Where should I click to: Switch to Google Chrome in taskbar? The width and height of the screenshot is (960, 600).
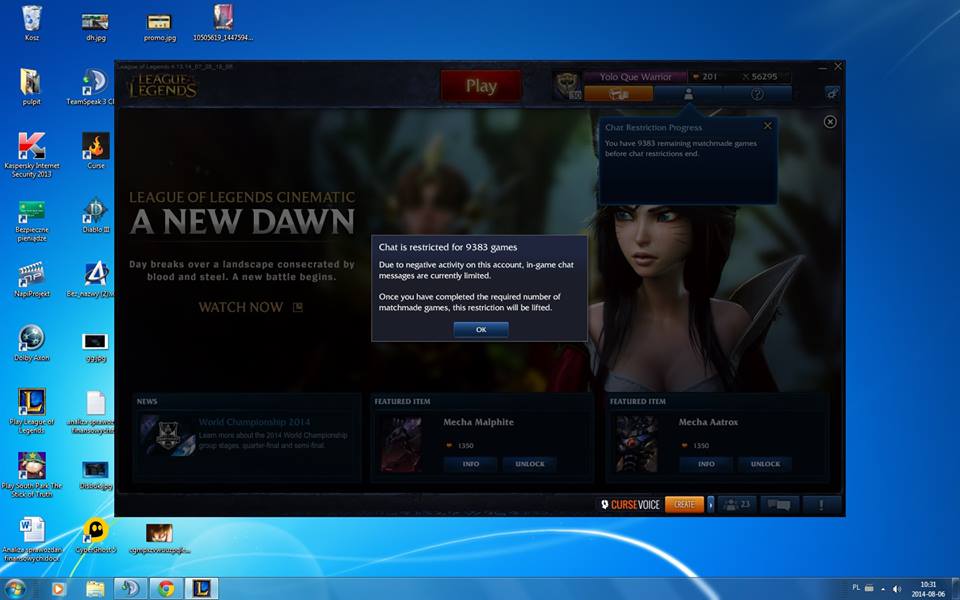click(x=166, y=589)
